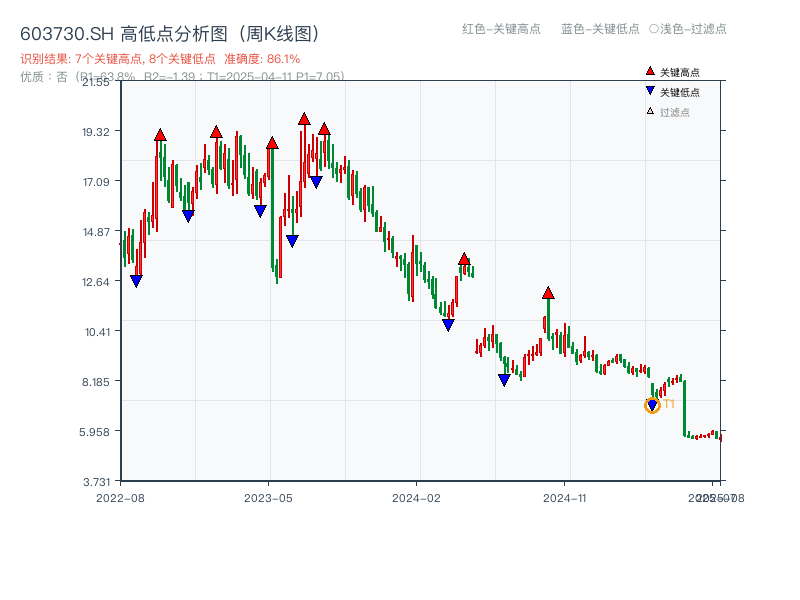Click the red high-point marker above 2024-11
Screen dimensions: 800x600
[x=547, y=291]
